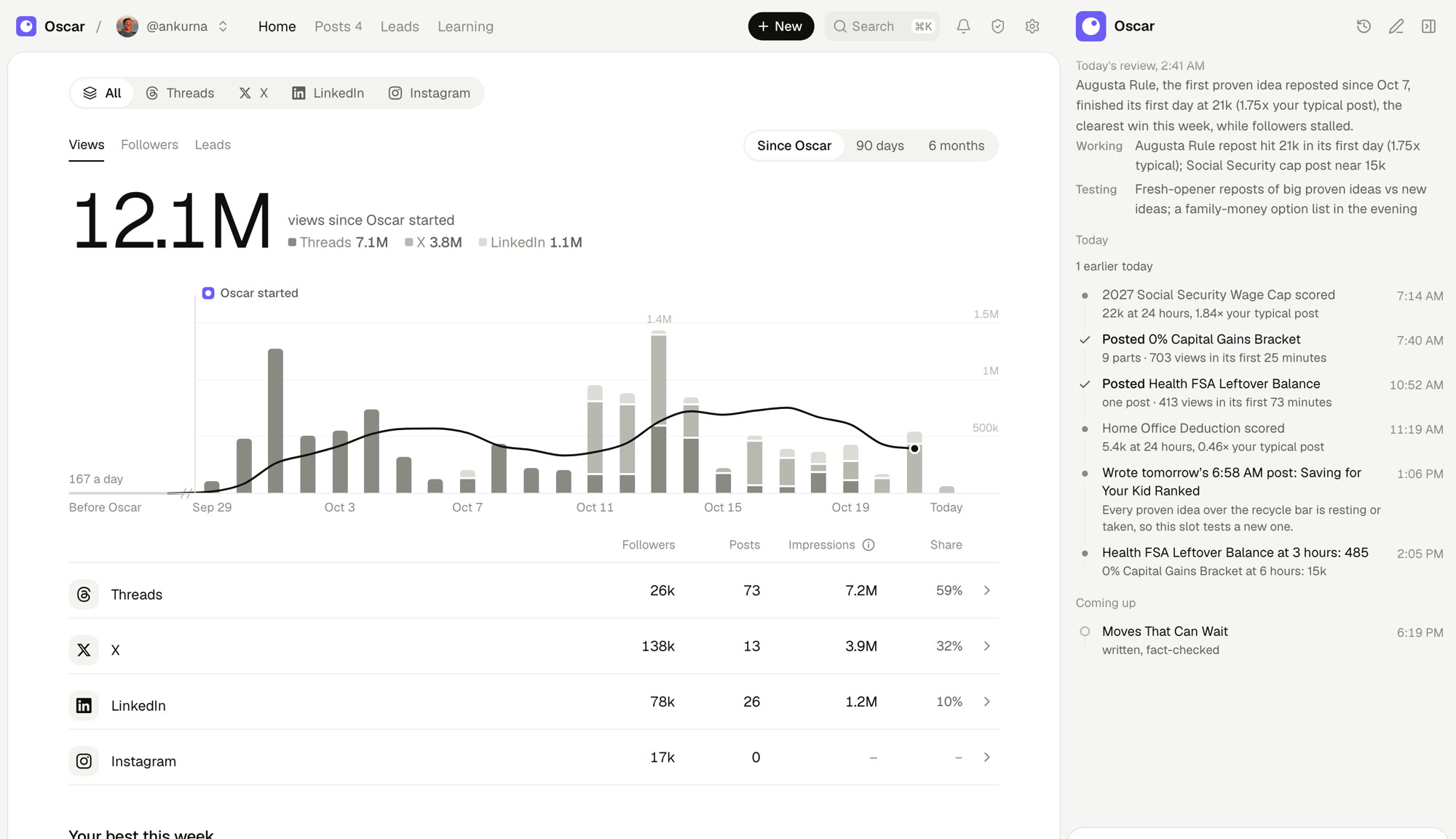Select the 6 months range

pos(956,146)
